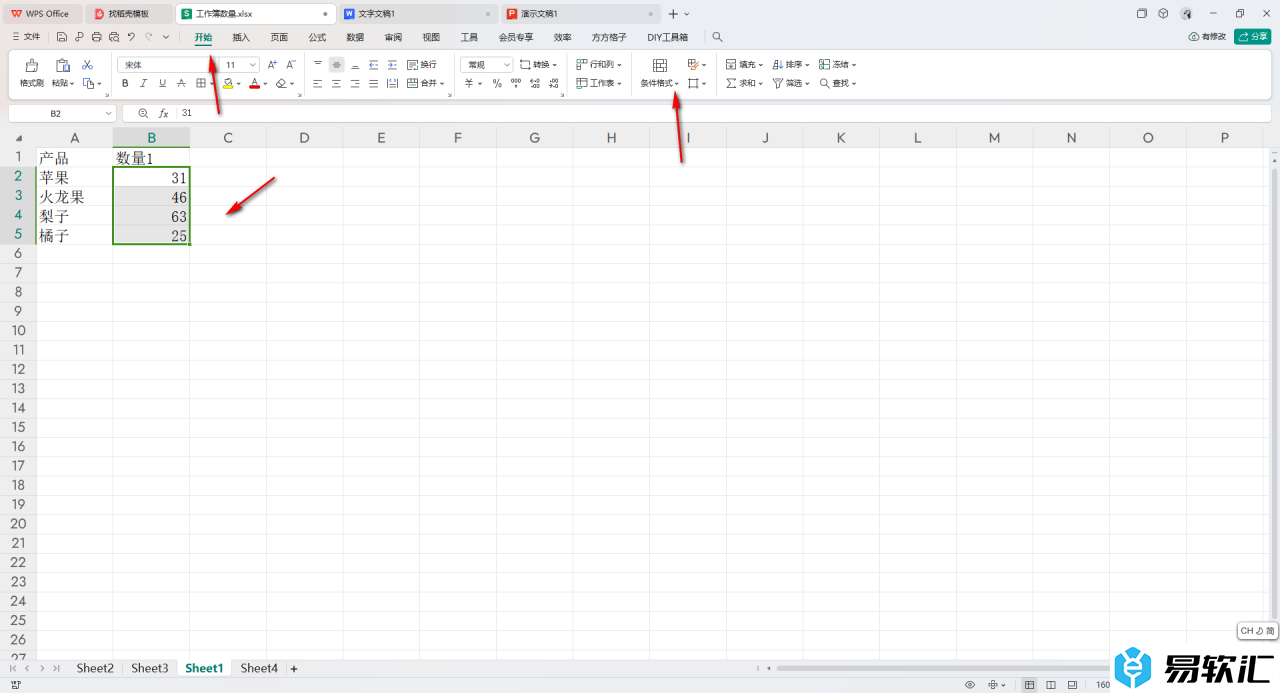This screenshot has height=693, width=1280.
Task: Click the Insert Function fx icon
Action: (x=164, y=114)
